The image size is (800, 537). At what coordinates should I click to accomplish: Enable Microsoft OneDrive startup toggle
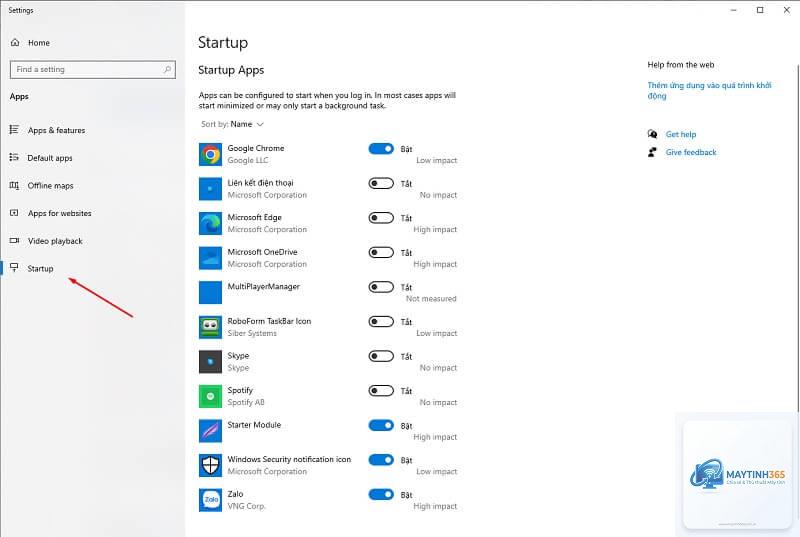381,252
